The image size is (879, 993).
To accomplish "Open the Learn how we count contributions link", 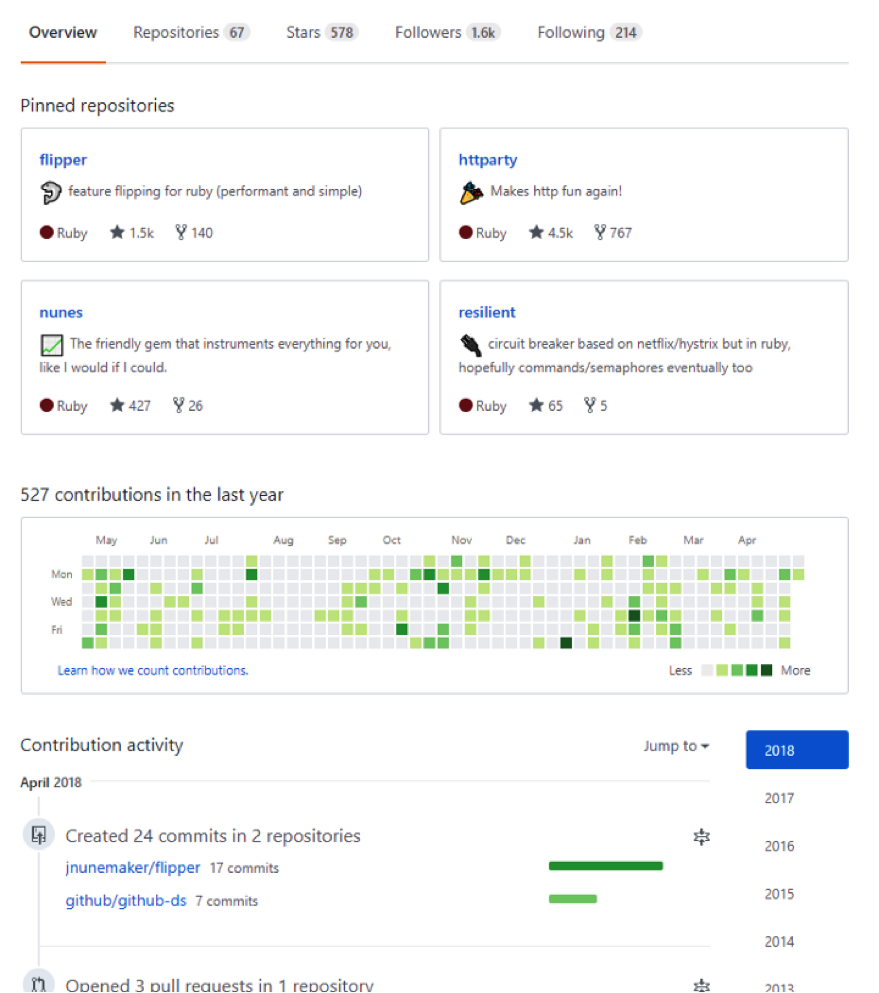I will pos(153,670).
